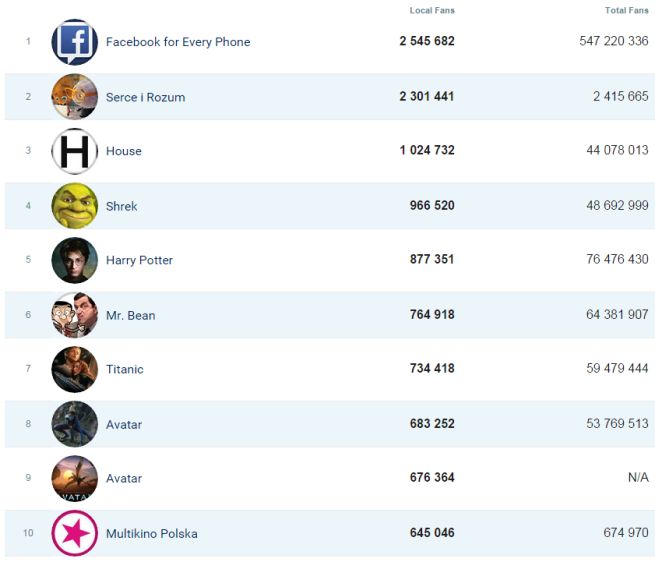
Task: Click the Facebook for Every Phone logo icon
Action: [x=75, y=42]
